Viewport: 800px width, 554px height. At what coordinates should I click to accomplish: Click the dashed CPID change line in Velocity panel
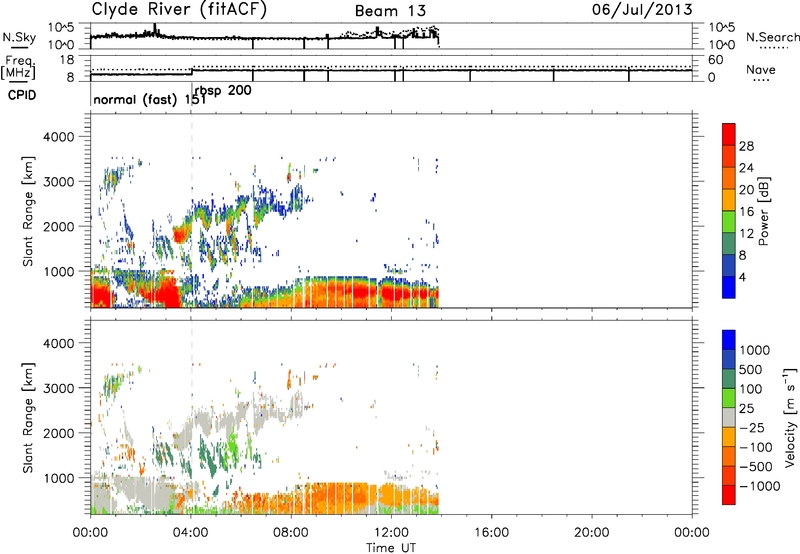pyautogui.click(x=191, y=417)
